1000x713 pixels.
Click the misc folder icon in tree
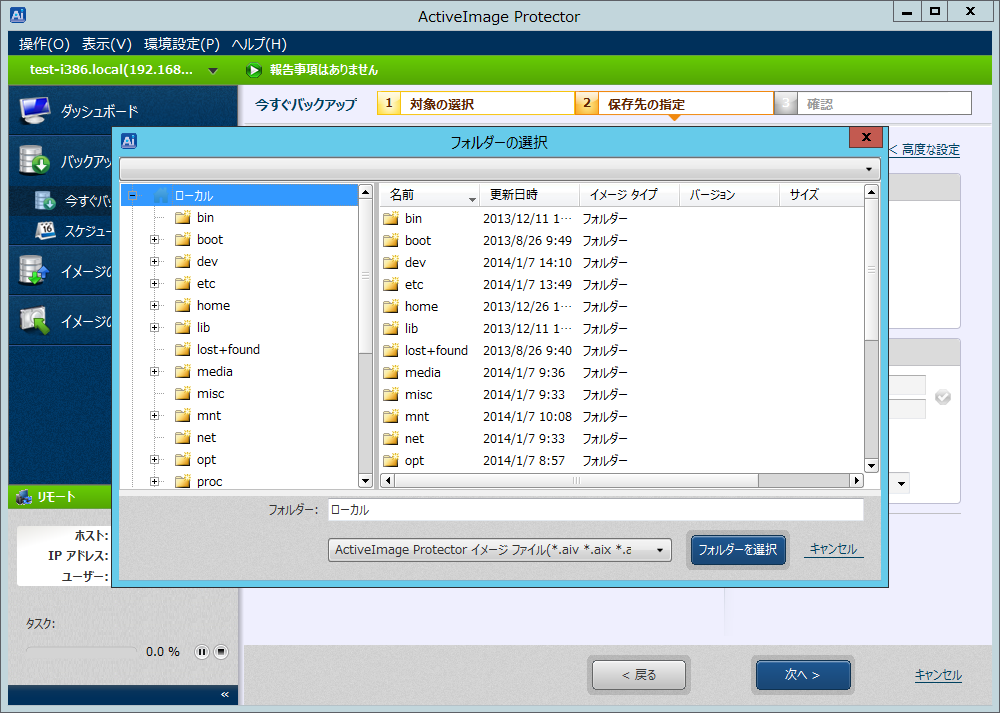point(183,393)
